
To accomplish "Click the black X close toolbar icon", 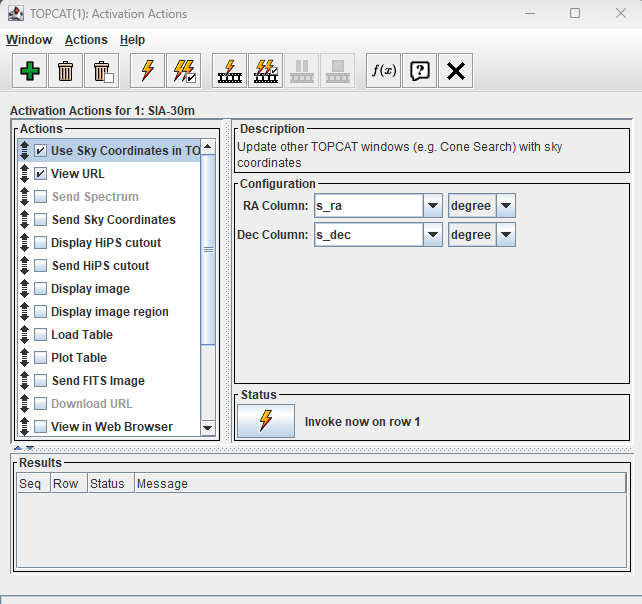I will (455, 71).
